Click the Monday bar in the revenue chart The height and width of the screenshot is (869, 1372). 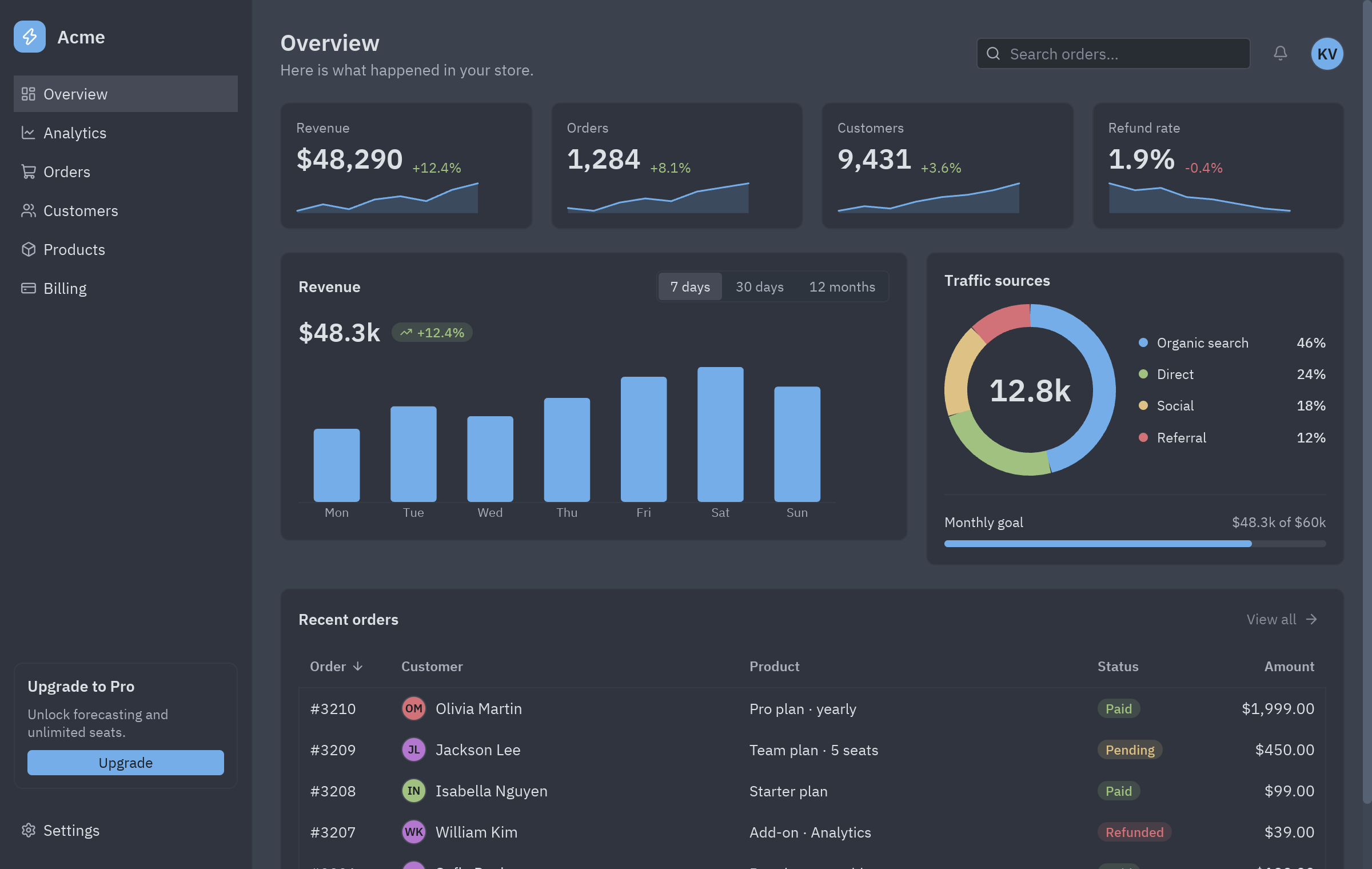[337, 465]
